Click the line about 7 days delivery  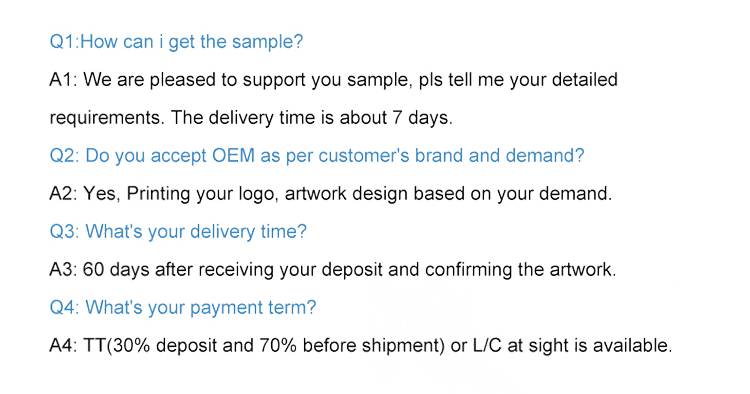click(x=251, y=118)
